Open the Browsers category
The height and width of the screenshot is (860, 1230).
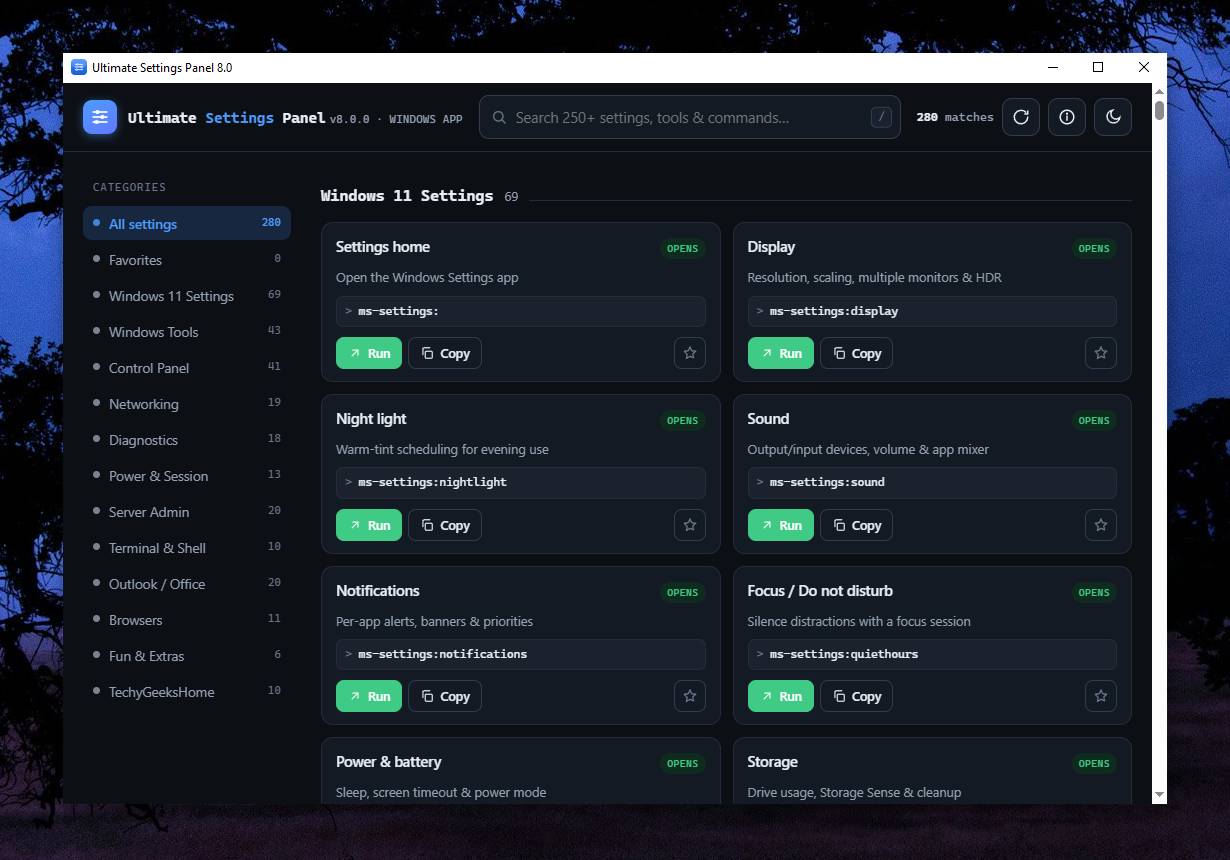[187, 619]
